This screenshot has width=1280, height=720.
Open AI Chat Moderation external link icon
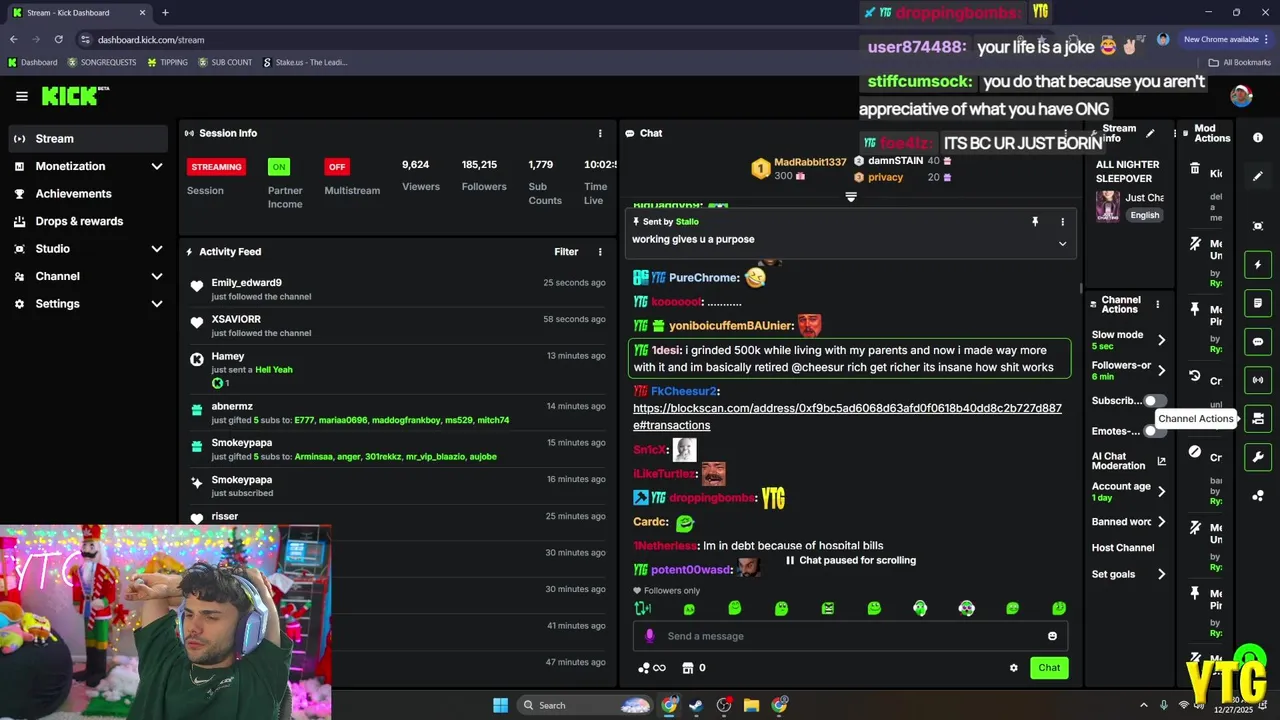(x=1161, y=461)
